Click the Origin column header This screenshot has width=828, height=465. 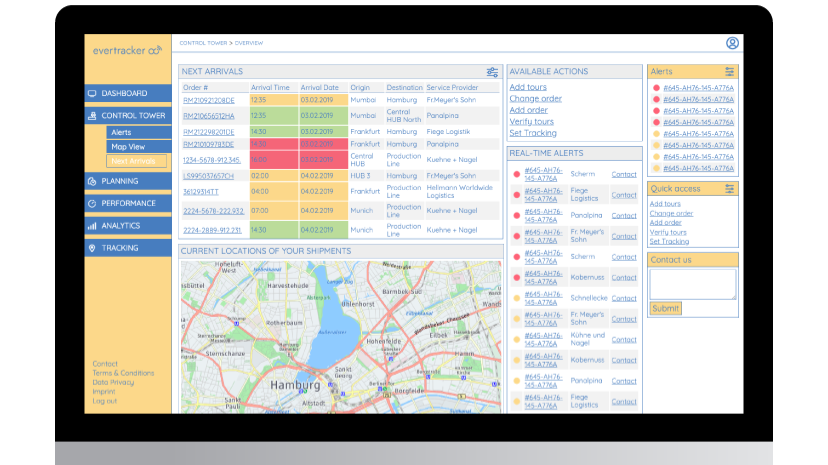tap(360, 88)
